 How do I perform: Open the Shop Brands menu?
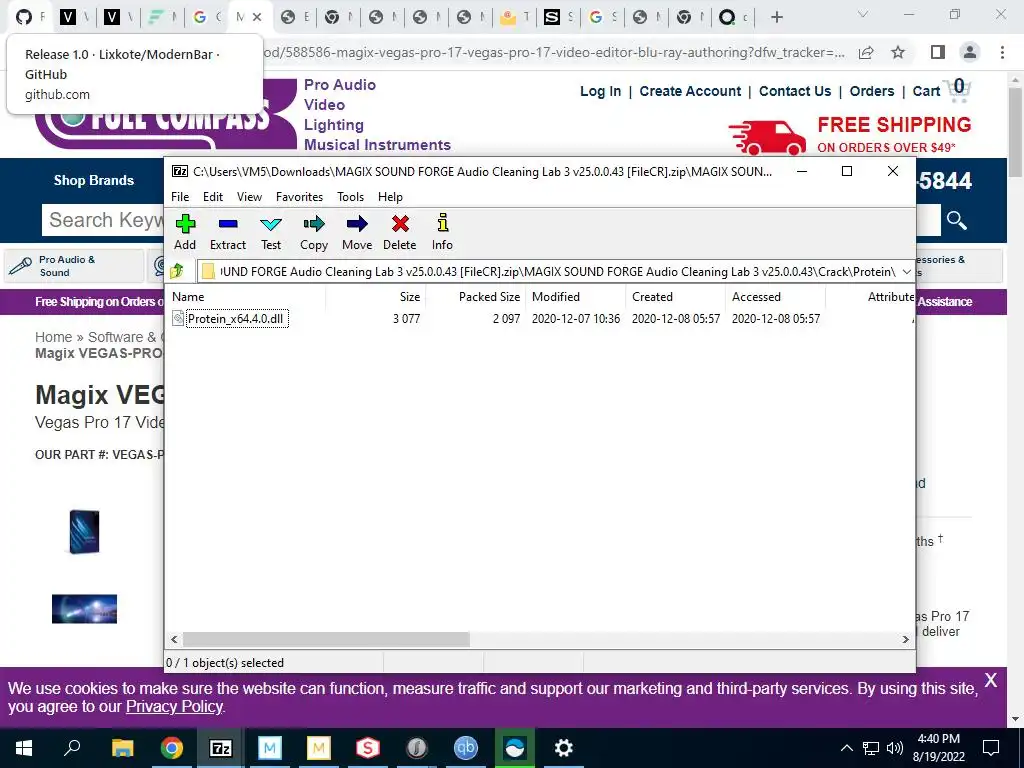[x=93, y=181]
